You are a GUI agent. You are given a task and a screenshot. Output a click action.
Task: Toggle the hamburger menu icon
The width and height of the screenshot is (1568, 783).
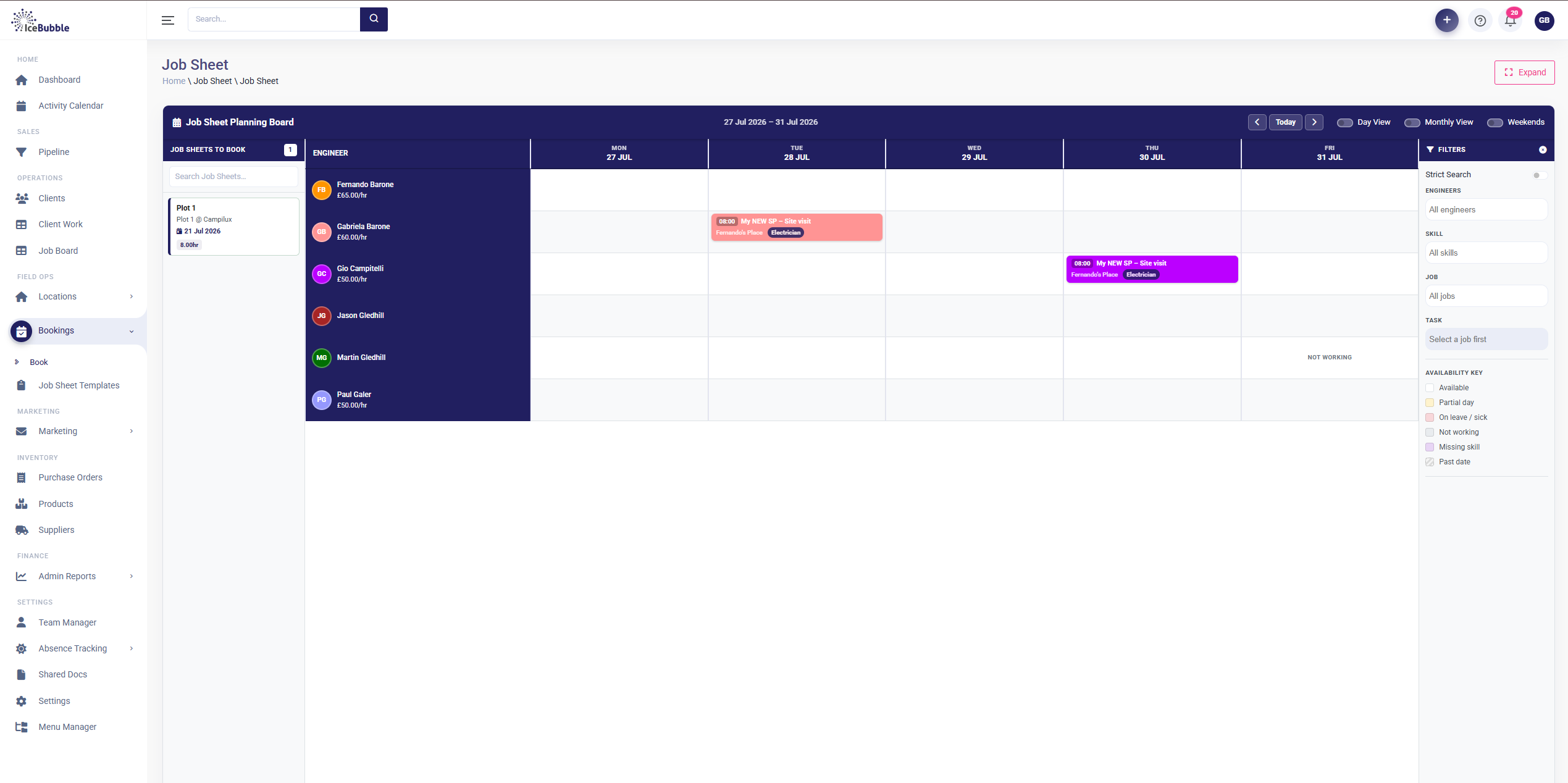tap(168, 20)
